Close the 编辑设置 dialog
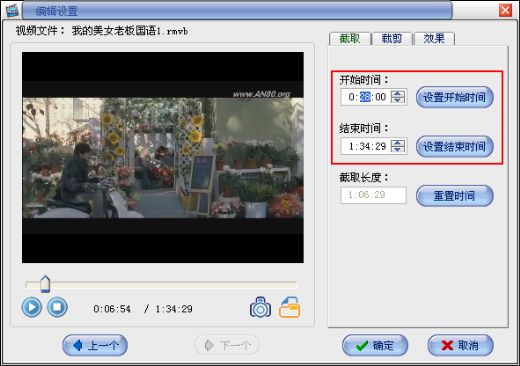The width and height of the screenshot is (520, 366). coord(505,10)
